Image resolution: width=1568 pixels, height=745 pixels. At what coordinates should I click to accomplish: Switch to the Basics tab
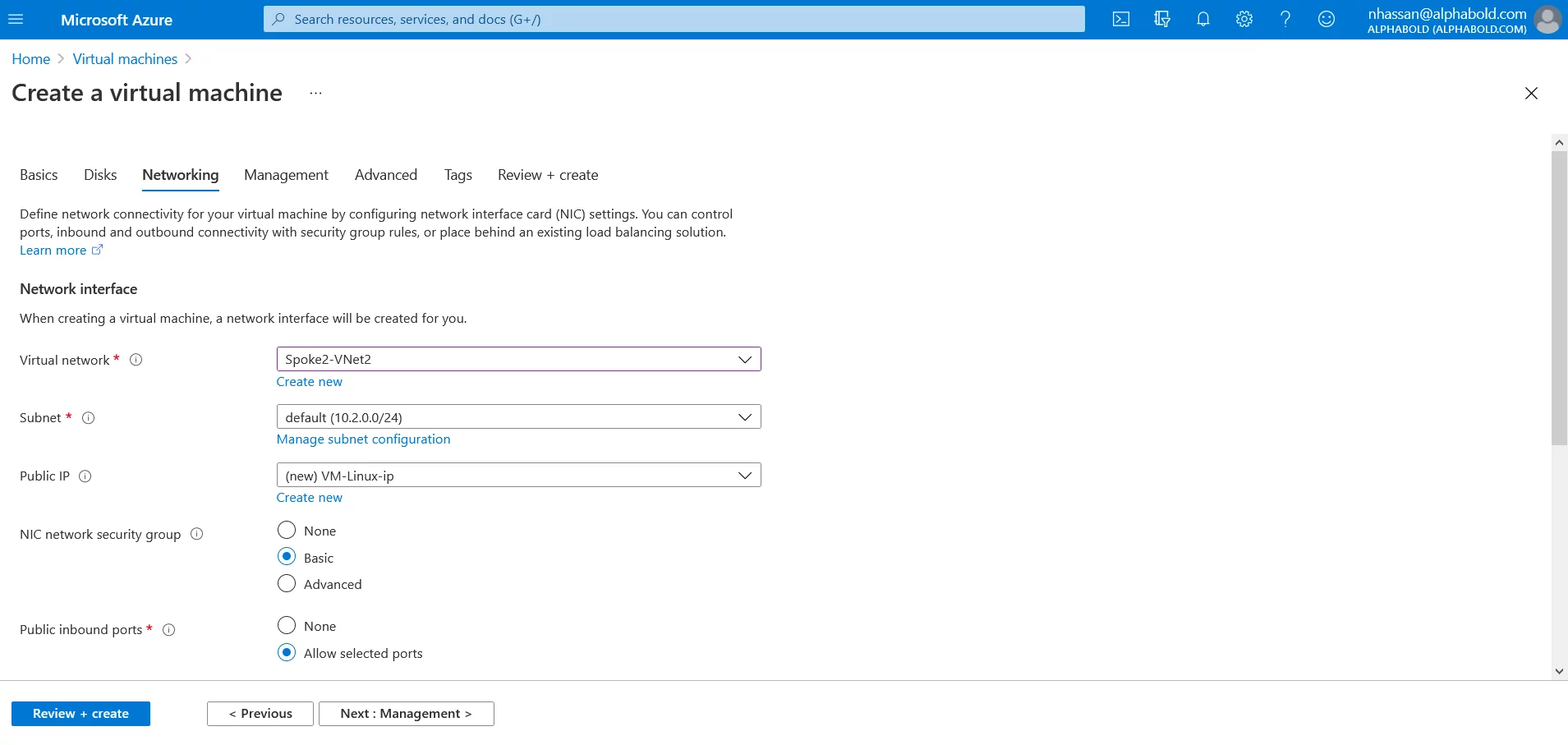point(39,175)
